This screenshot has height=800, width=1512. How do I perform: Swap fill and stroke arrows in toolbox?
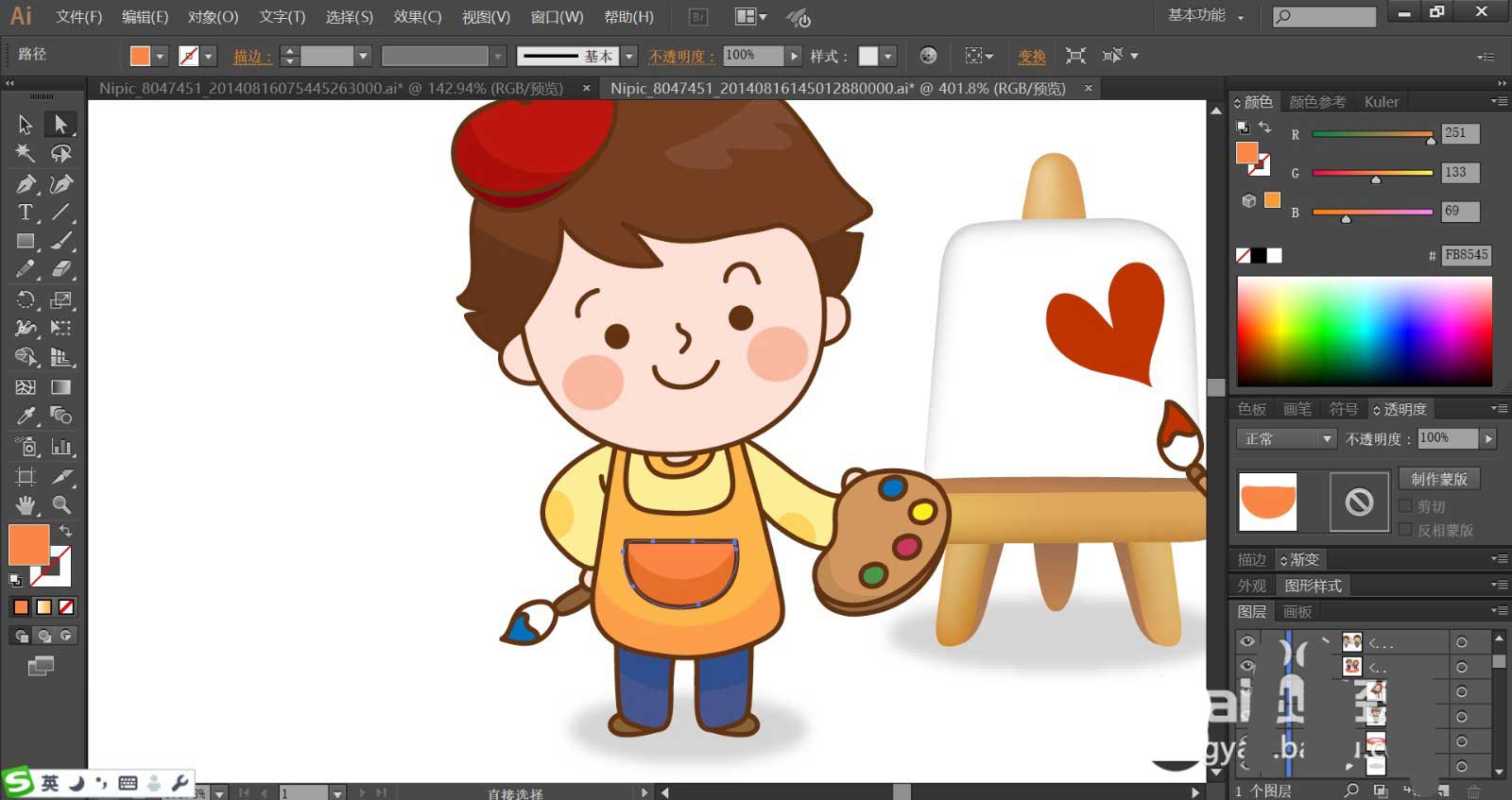(x=65, y=531)
